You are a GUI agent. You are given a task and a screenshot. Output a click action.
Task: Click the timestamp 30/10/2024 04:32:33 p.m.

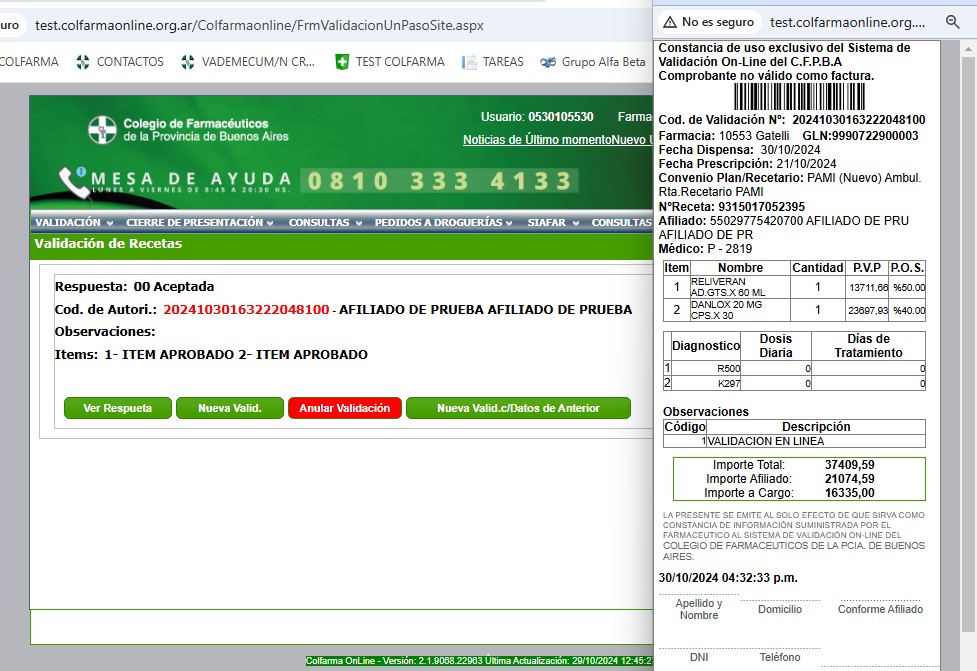pos(728,578)
